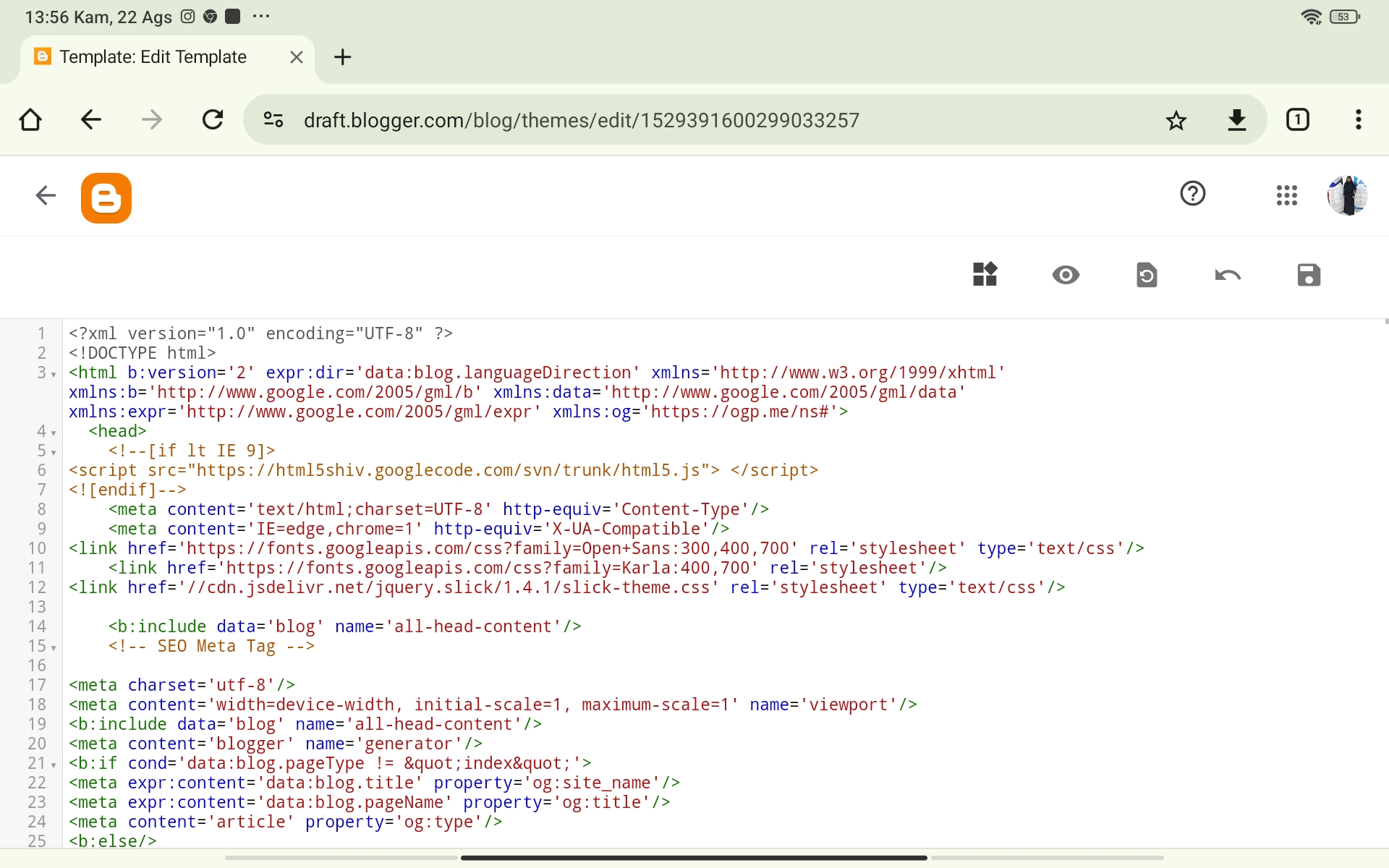1389x868 pixels.
Task: Click the '<!DOCTYPE html>' code line
Action: click(143, 353)
